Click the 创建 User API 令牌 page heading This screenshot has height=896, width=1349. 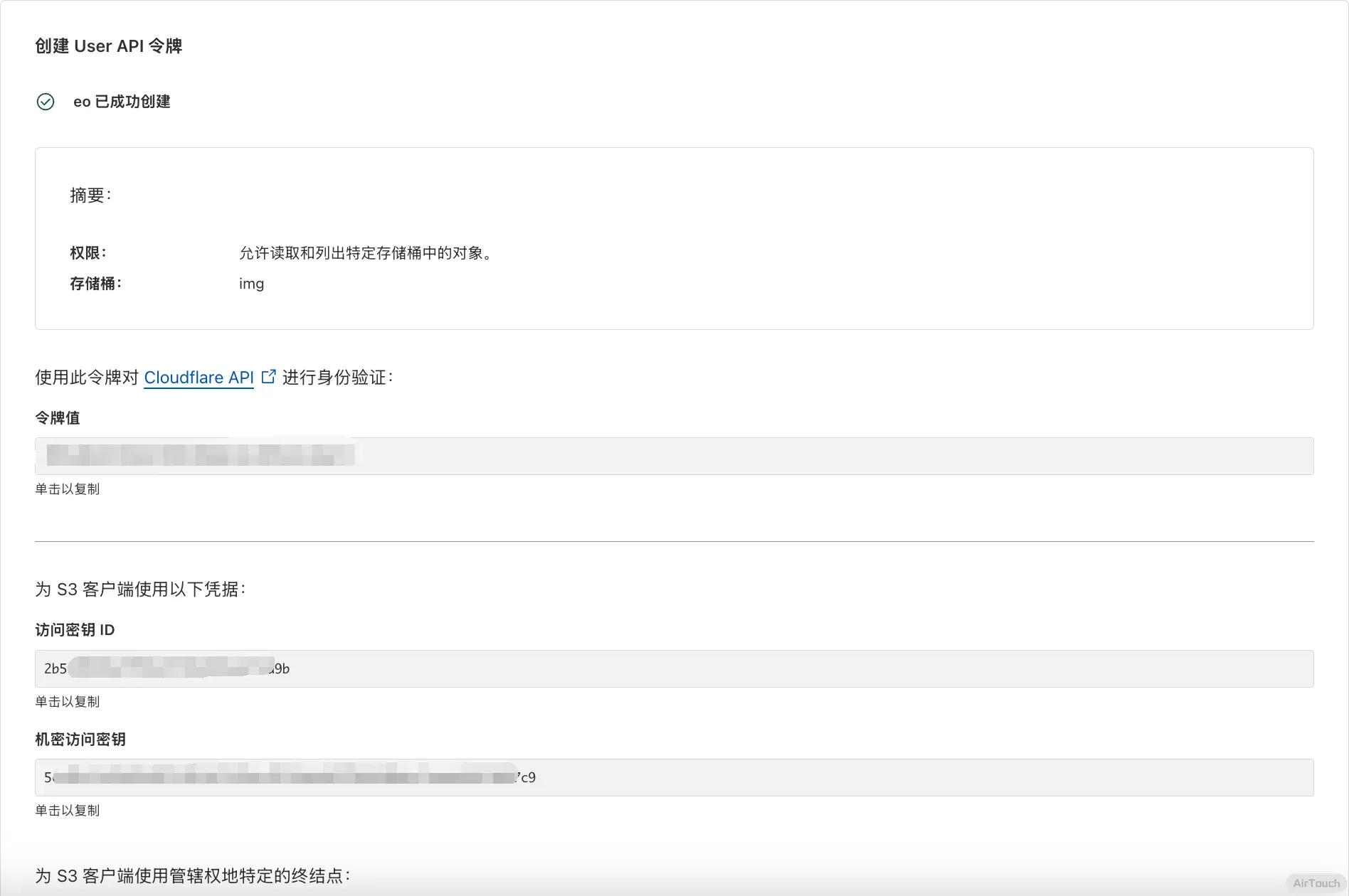[x=109, y=46]
